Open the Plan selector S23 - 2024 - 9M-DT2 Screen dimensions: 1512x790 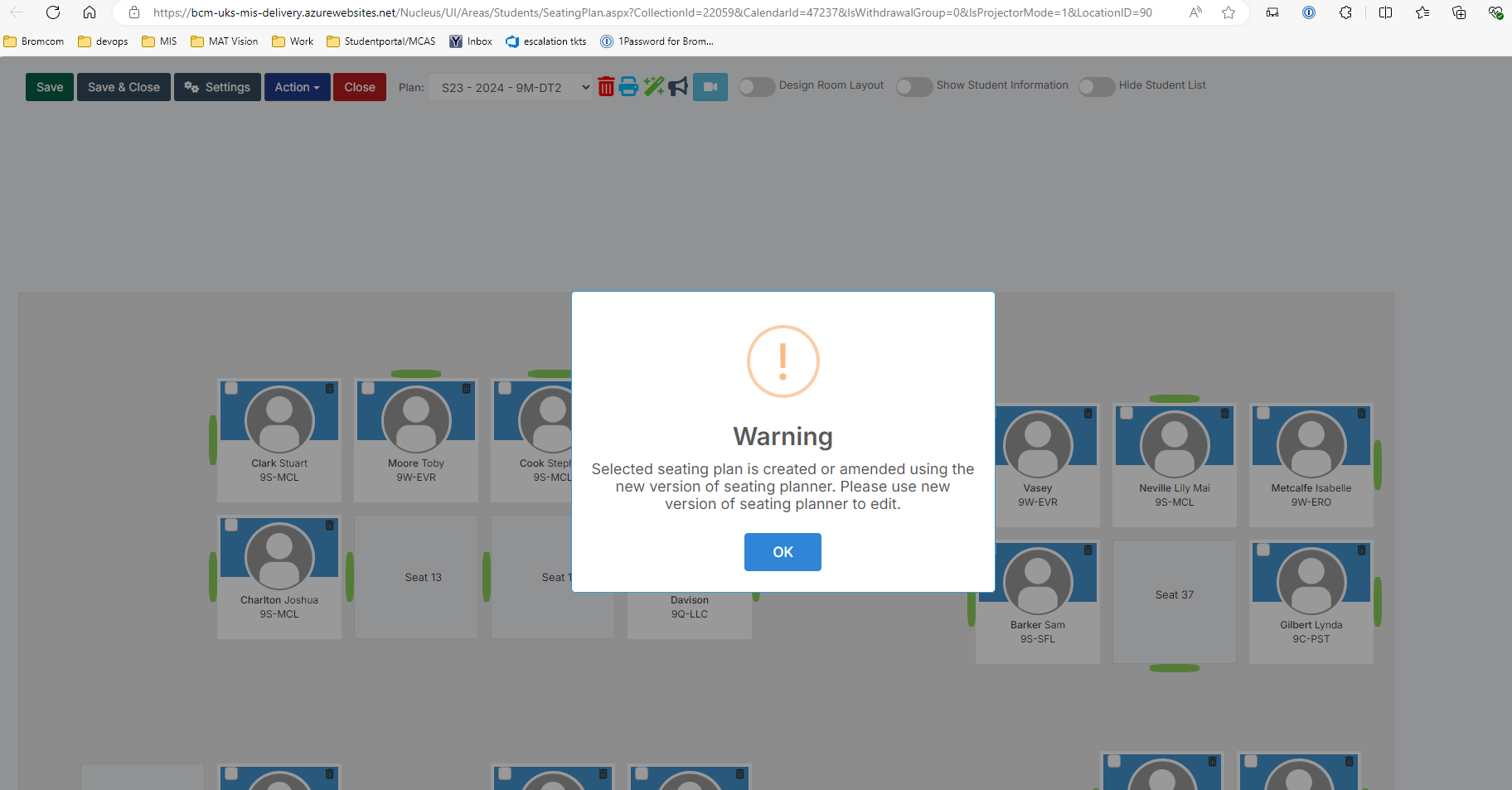(511, 87)
